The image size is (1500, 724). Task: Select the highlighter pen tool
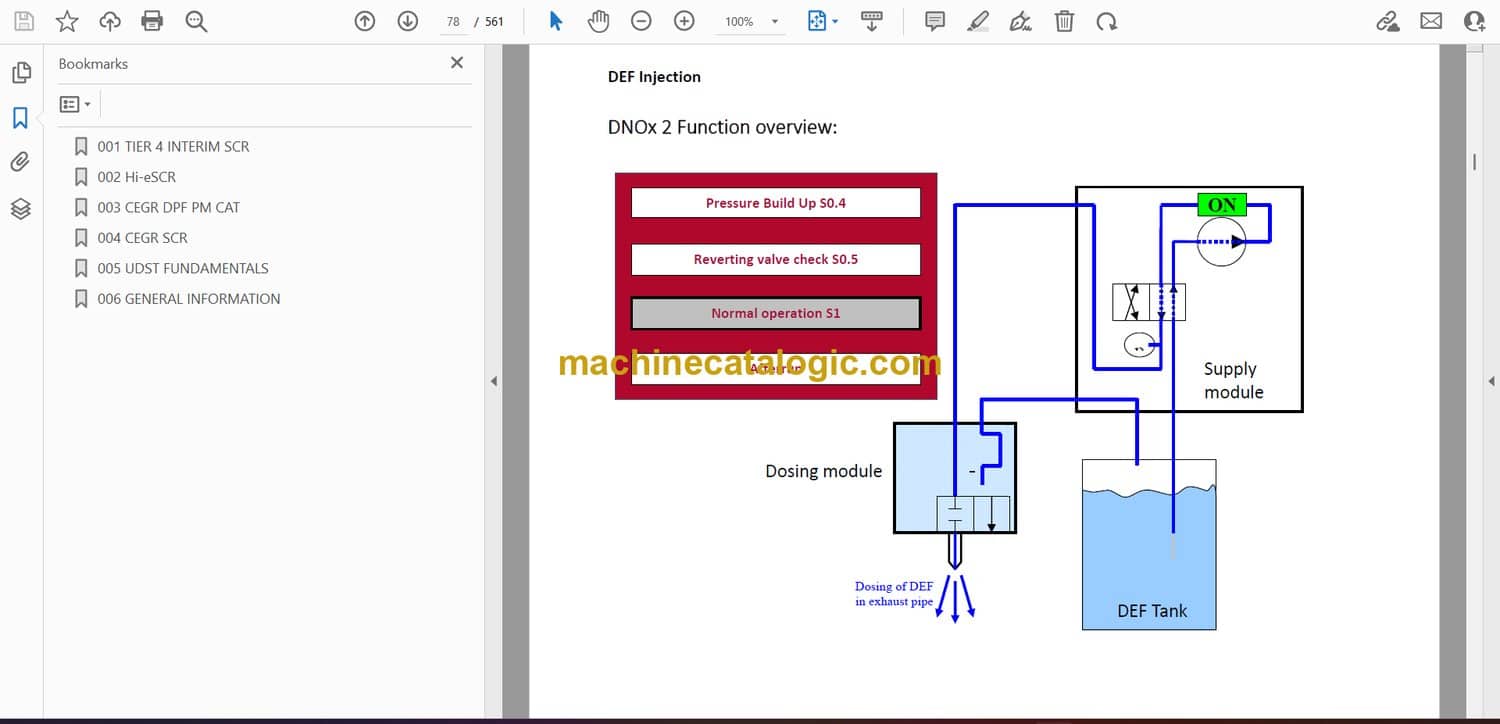978,21
